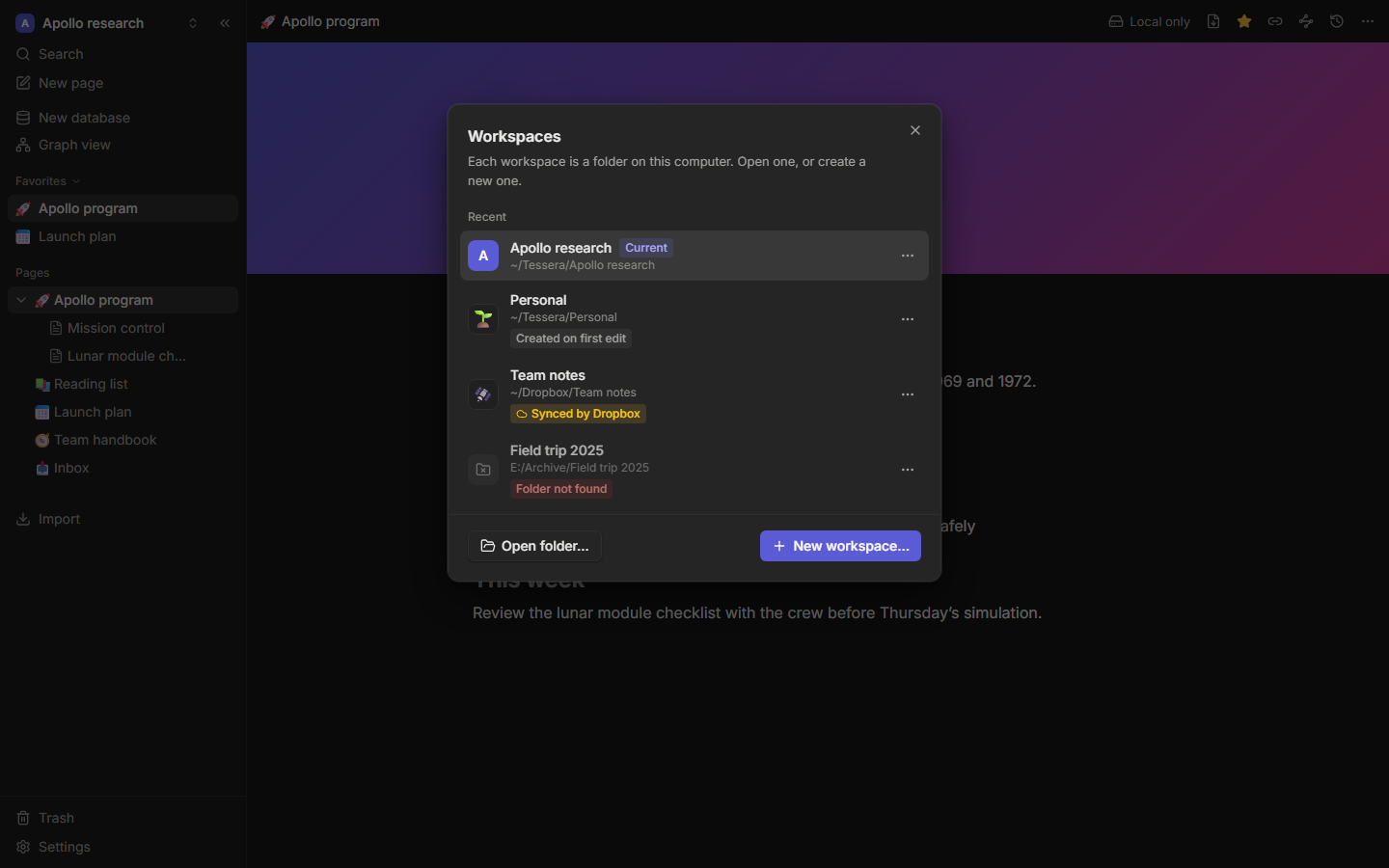The width and height of the screenshot is (1389, 868).
Task: Open more options for Field trip 2025
Action: pyautogui.click(x=908, y=470)
